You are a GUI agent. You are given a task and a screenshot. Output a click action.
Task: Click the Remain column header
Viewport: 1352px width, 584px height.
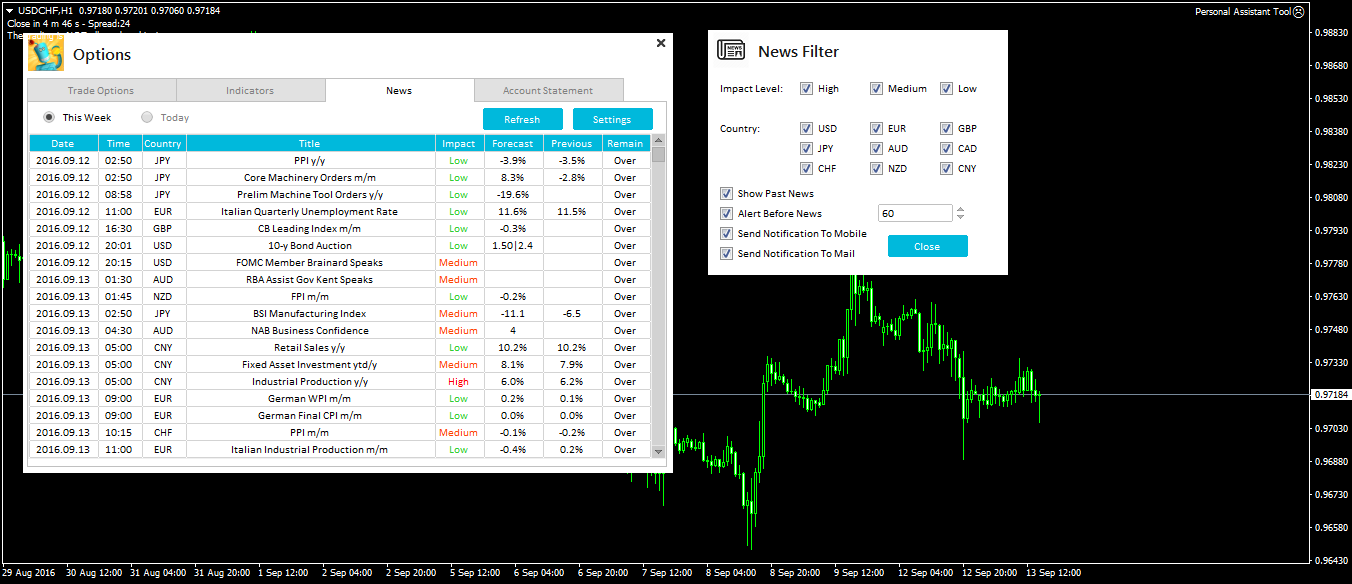pyautogui.click(x=625, y=143)
